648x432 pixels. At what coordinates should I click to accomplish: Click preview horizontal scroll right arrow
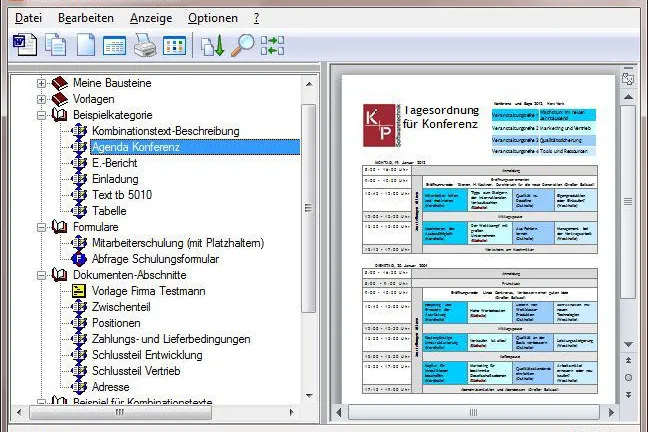611,412
